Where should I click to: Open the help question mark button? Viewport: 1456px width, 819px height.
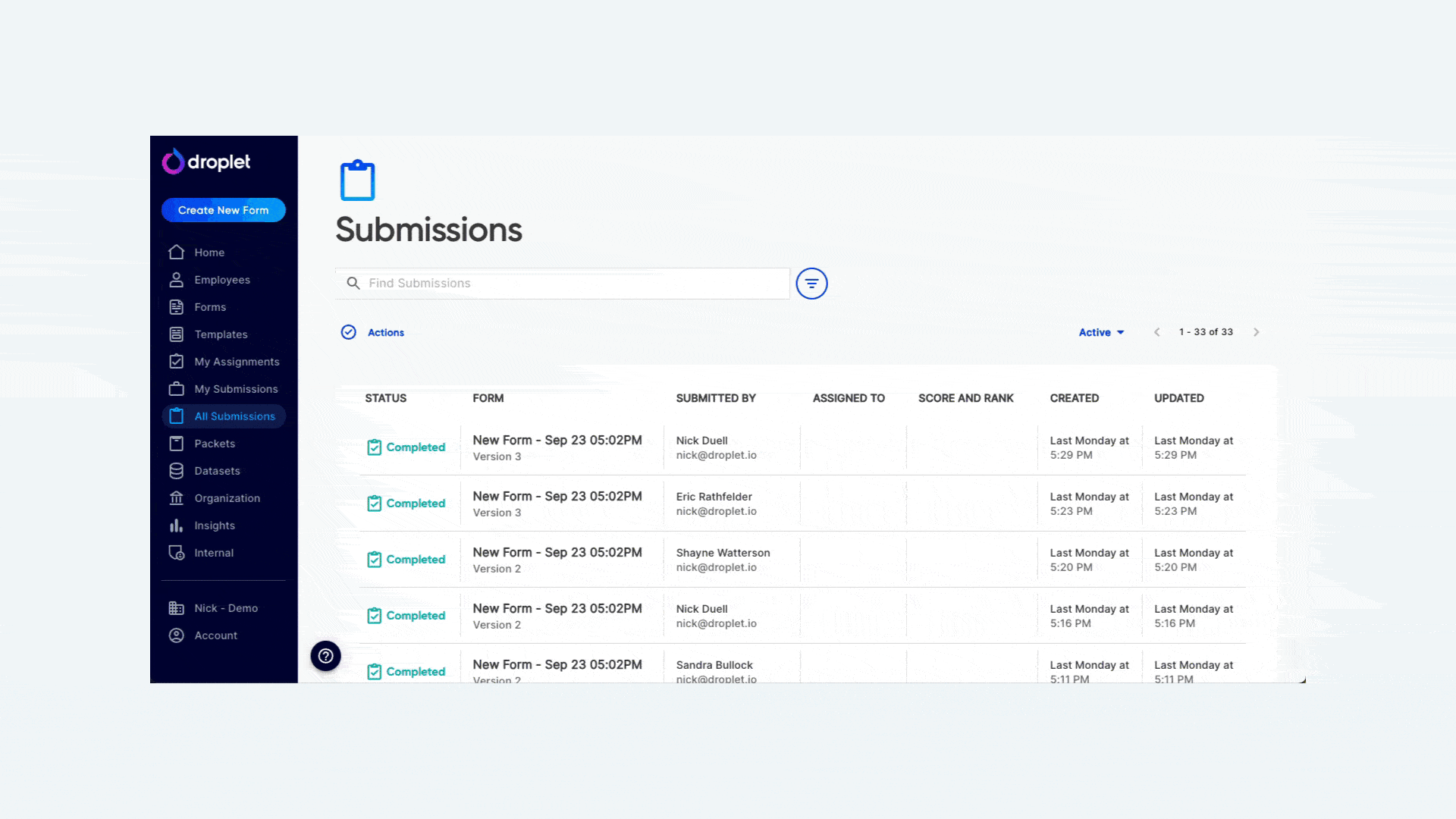[x=326, y=656]
